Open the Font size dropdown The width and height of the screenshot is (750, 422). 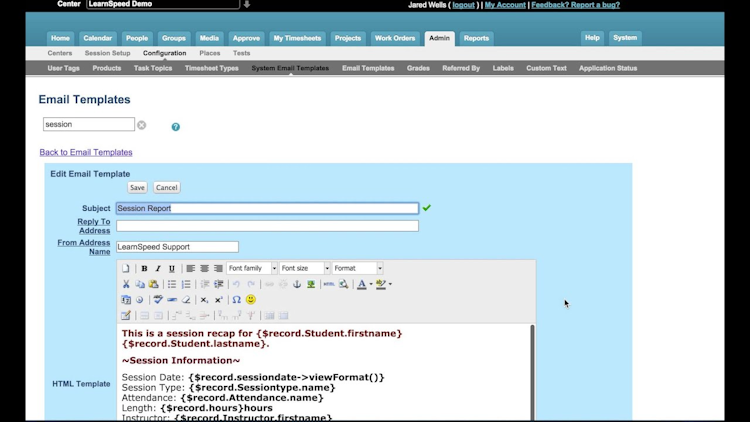pos(305,268)
